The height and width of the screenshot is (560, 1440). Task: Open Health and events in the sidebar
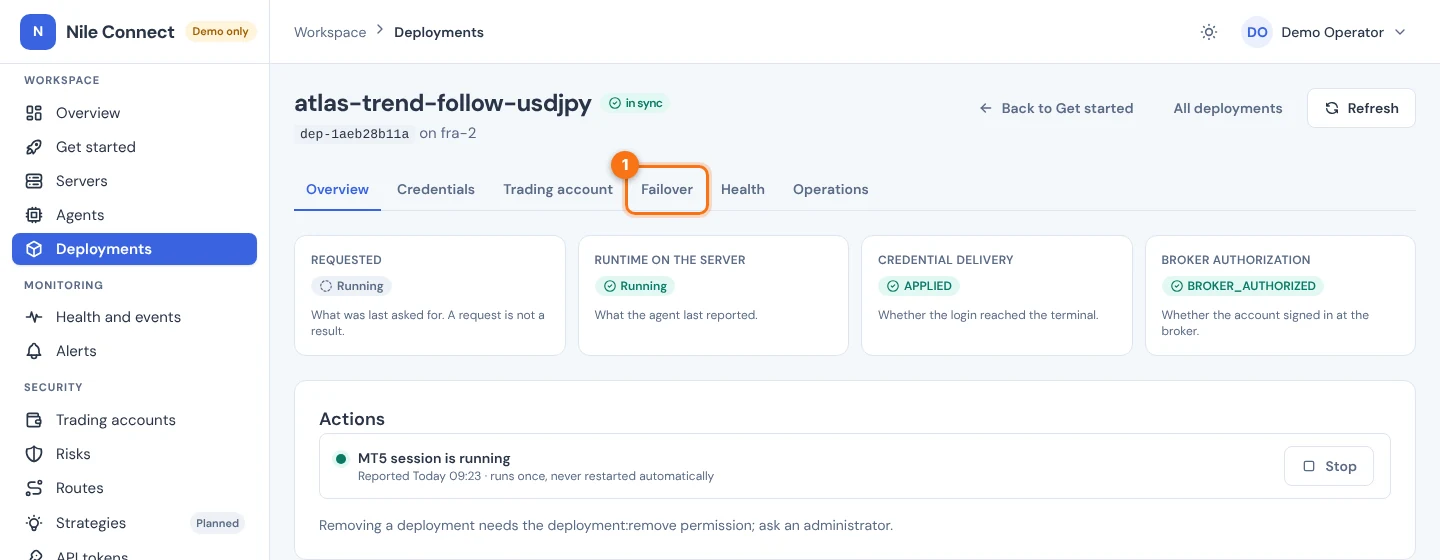(x=134, y=317)
